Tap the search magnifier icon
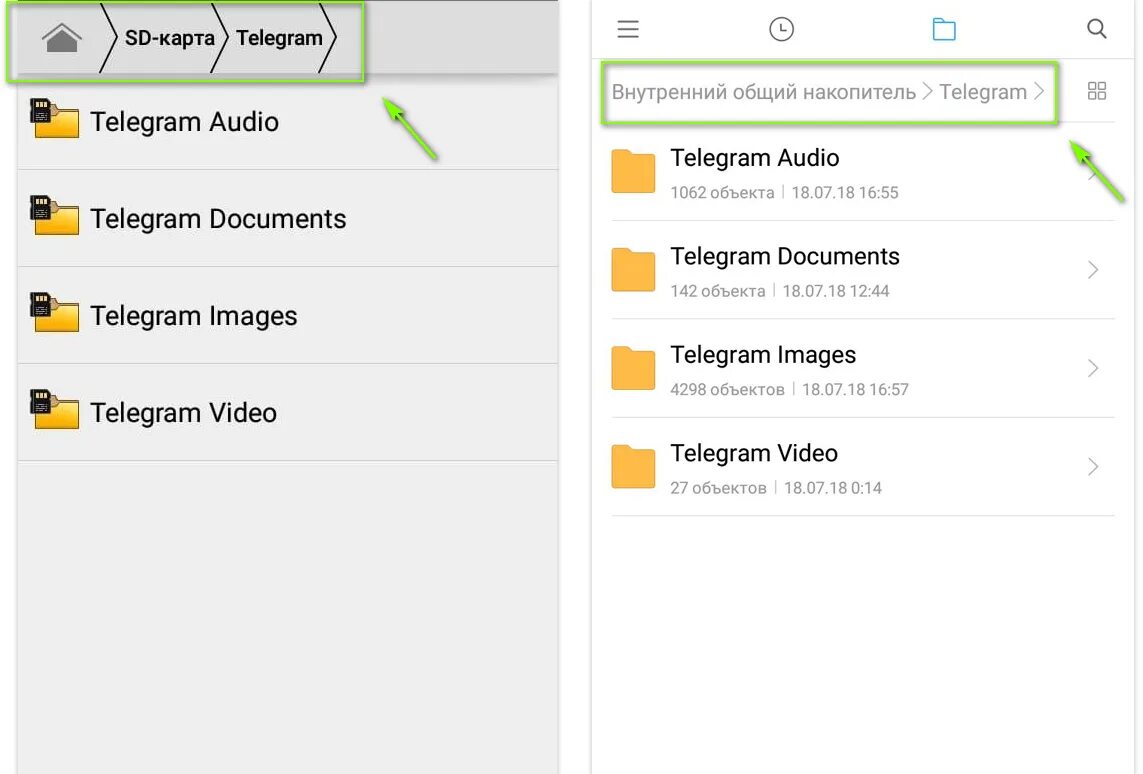Viewport: 1143px width, 774px height. (x=1096, y=29)
